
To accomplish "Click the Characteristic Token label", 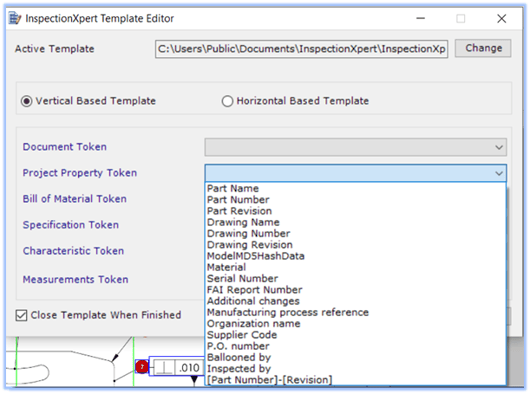I will (73, 251).
